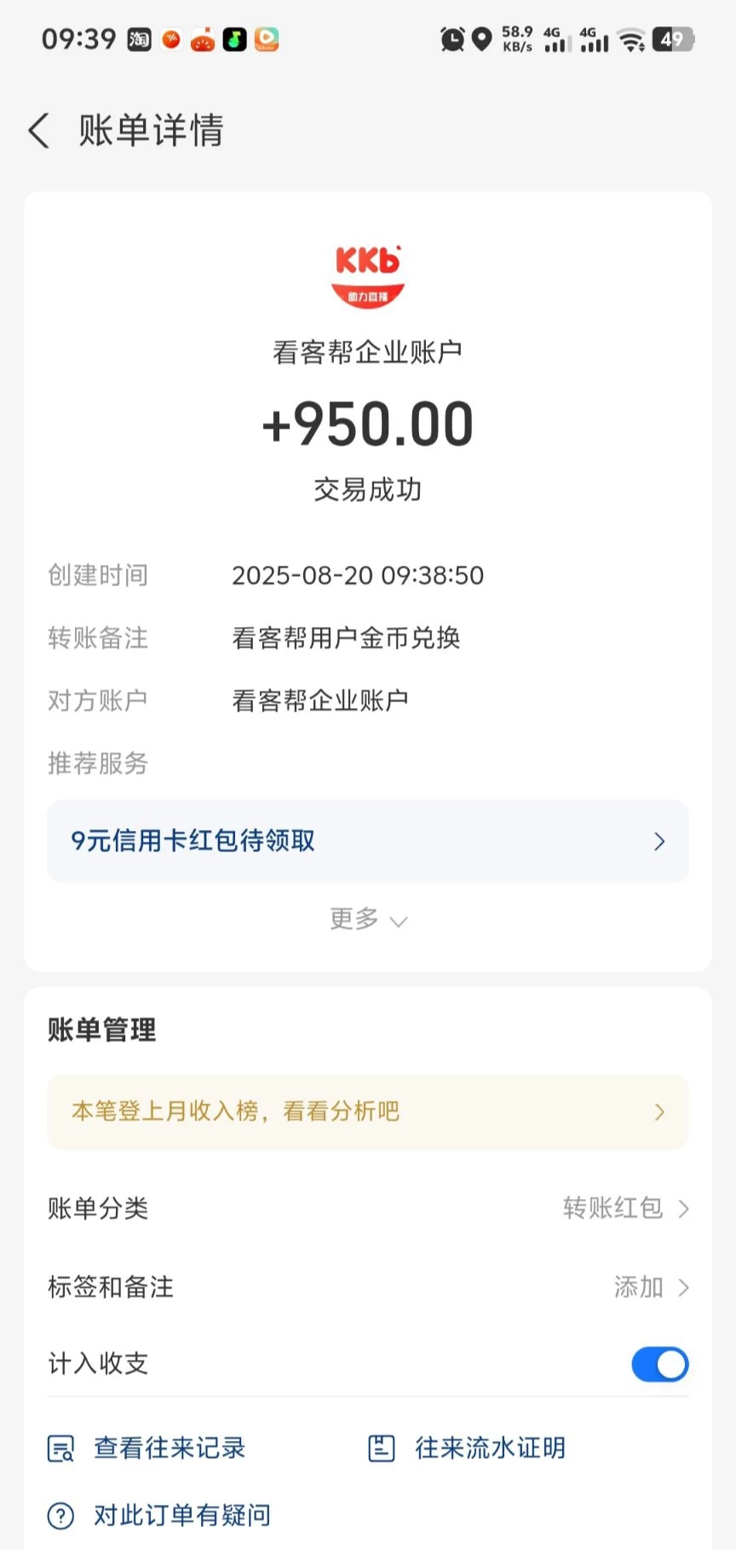Toggle the 计入收支 switch off
Image resolution: width=736 pixels, height=1568 pixels.
pyautogui.click(x=660, y=1364)
